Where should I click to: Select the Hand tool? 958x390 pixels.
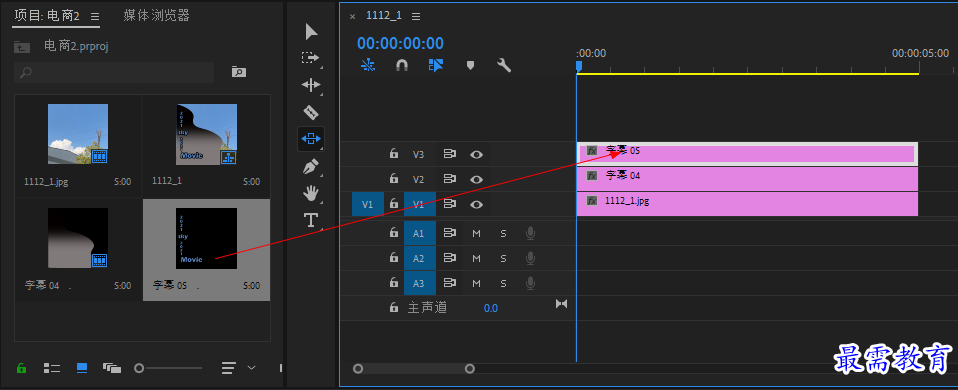click(x=311, y=193)
